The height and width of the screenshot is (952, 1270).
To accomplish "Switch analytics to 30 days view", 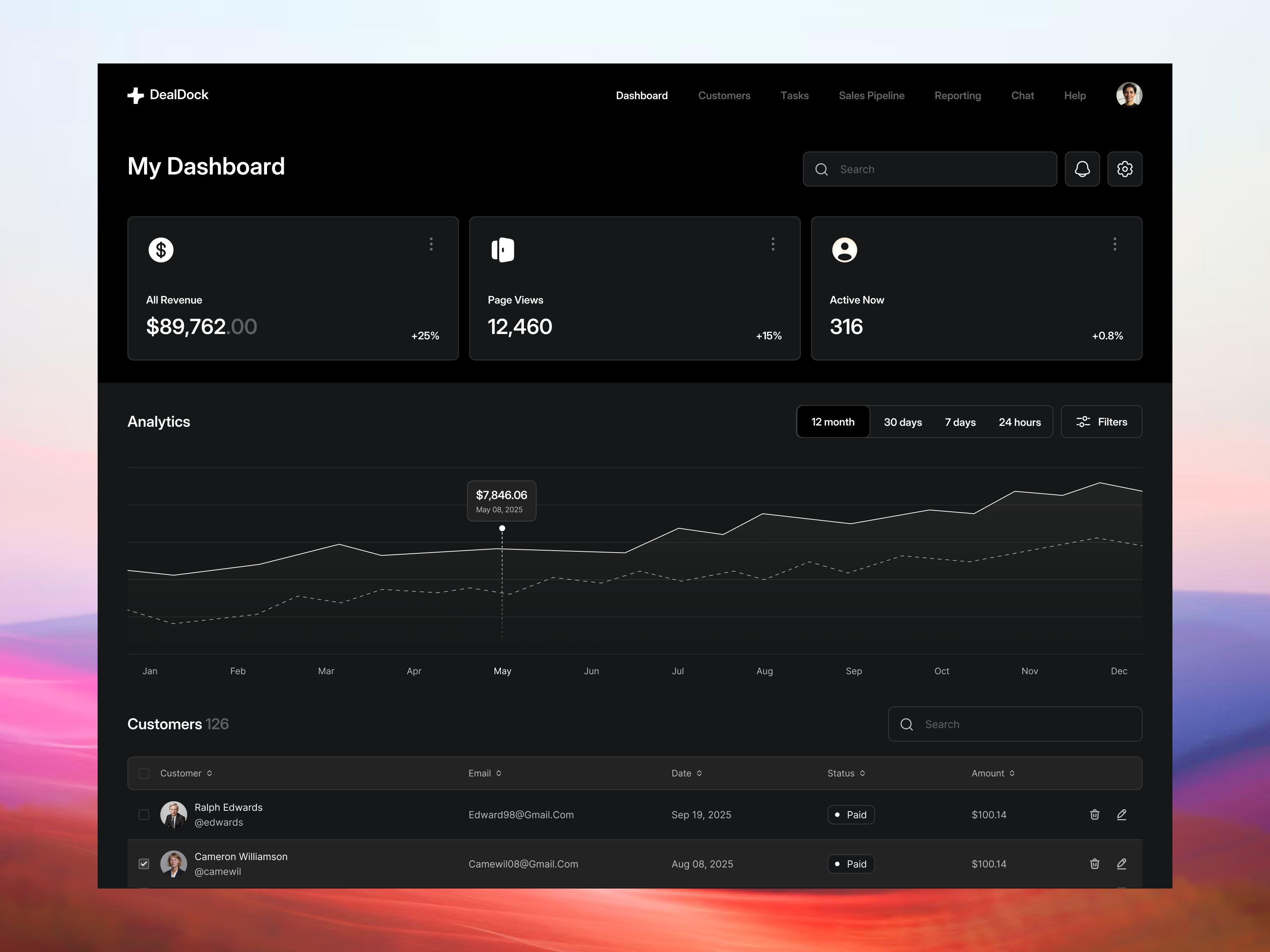I will point(902,422).
